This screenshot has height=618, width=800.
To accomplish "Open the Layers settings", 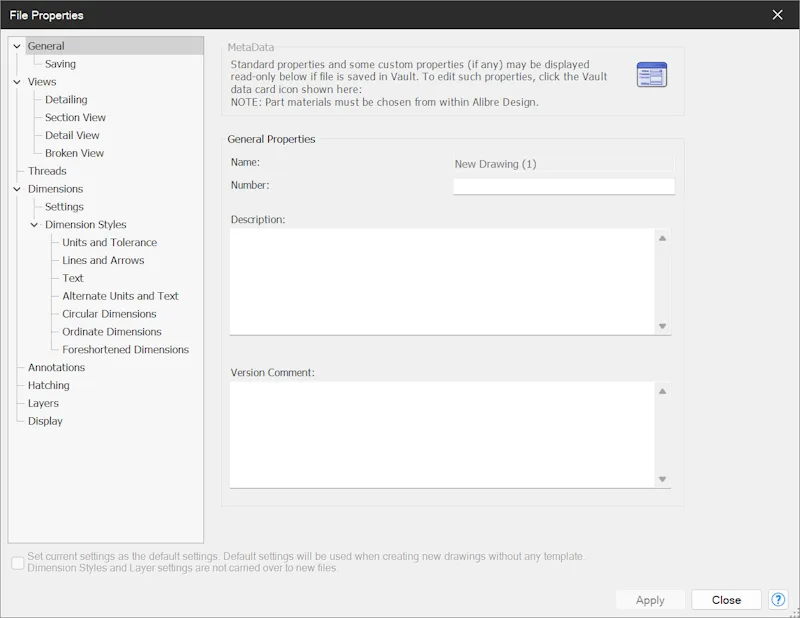I will (x=43, y=403).
